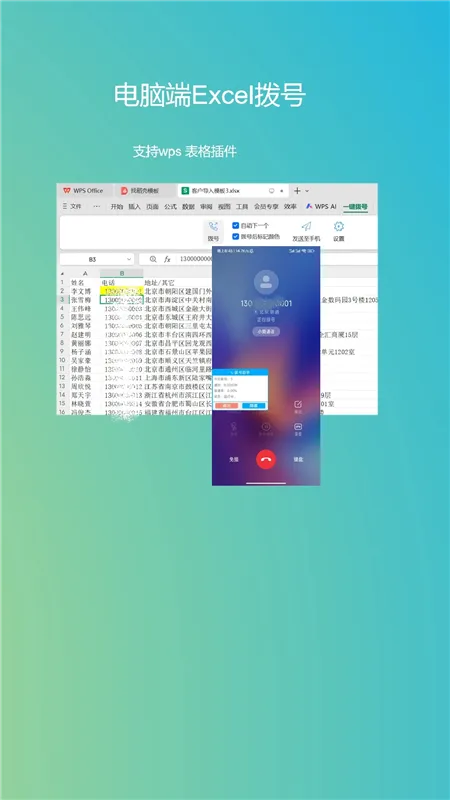The width and height of the screenshot is (450, 800).
Task: Open the 开始 ribbon tab
Action: point(117,207)
